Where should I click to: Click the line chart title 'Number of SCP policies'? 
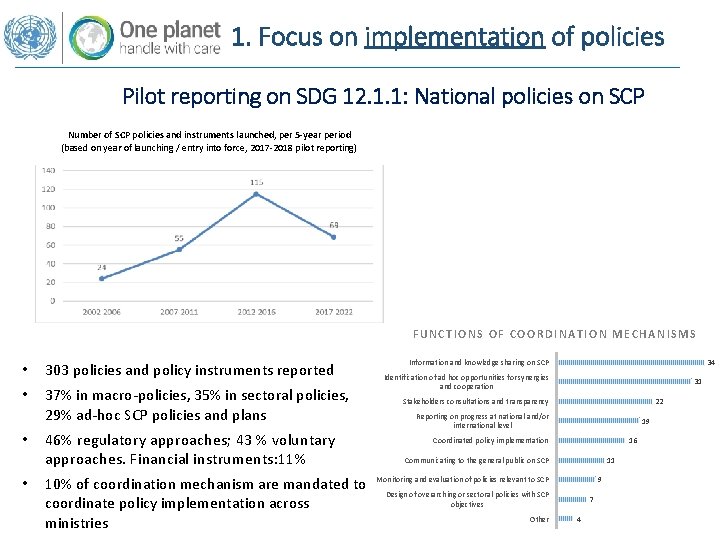tap(209, 141)
